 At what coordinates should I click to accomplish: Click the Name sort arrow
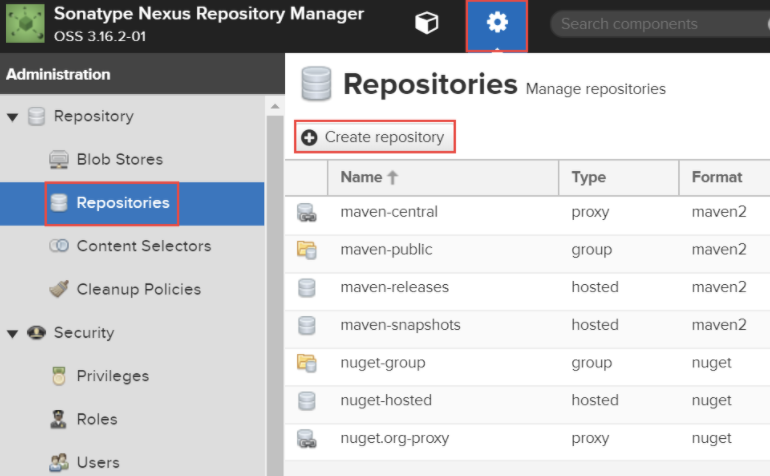392,177
